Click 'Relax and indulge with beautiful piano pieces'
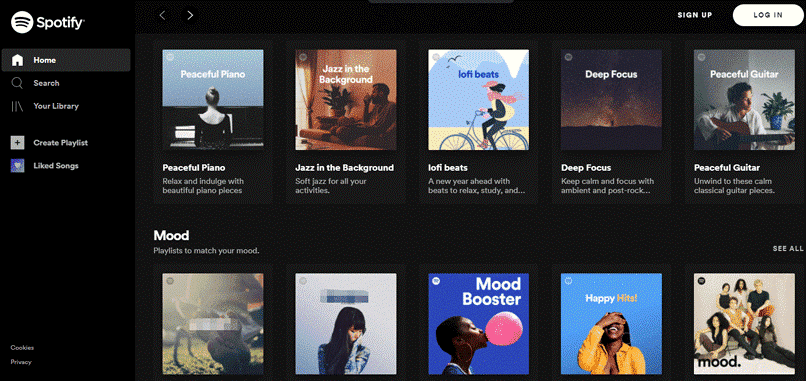806x381 pixels. (203, 186)
